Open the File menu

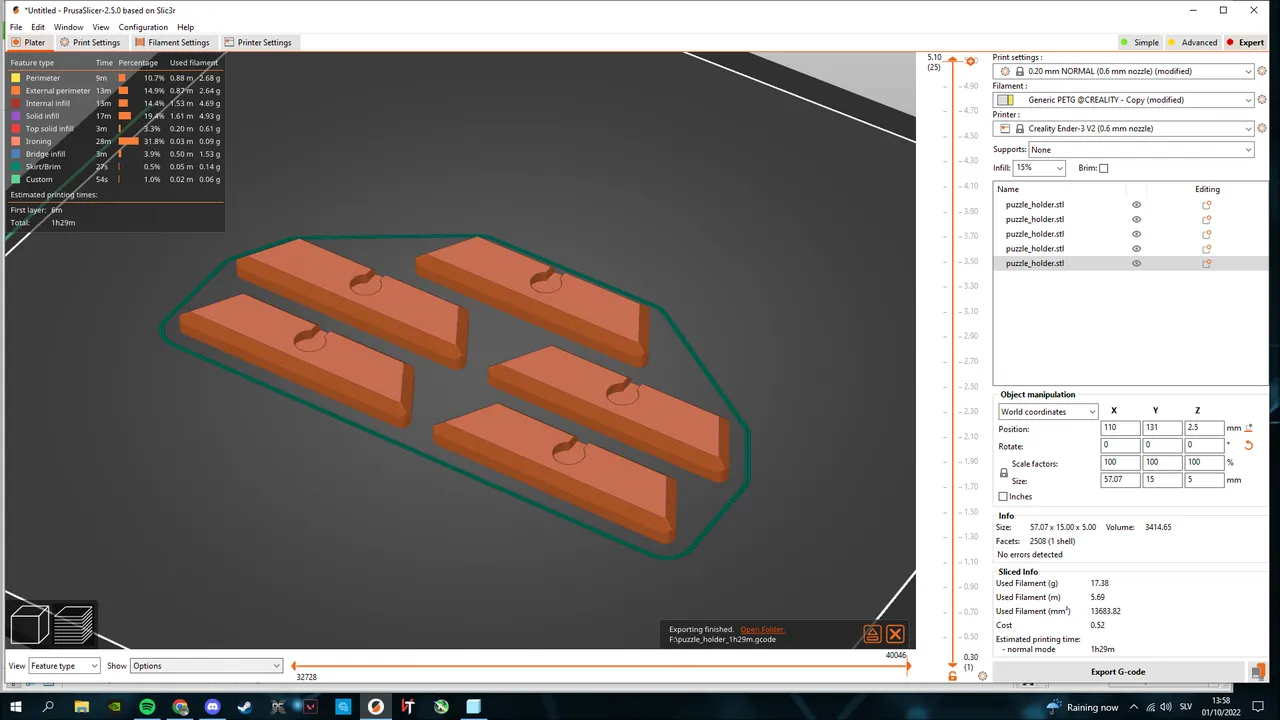tap(16, 27)
